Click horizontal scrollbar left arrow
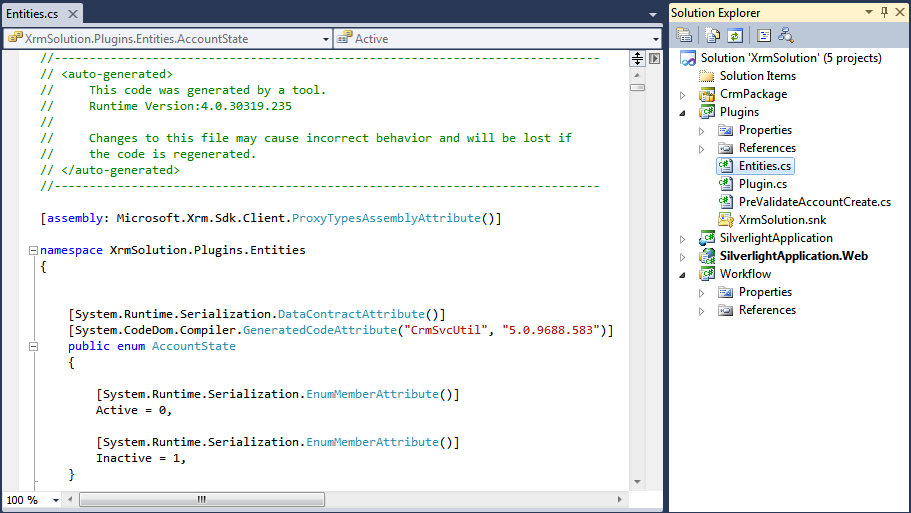This screenshot has height=513, width=911. point(70,500)
